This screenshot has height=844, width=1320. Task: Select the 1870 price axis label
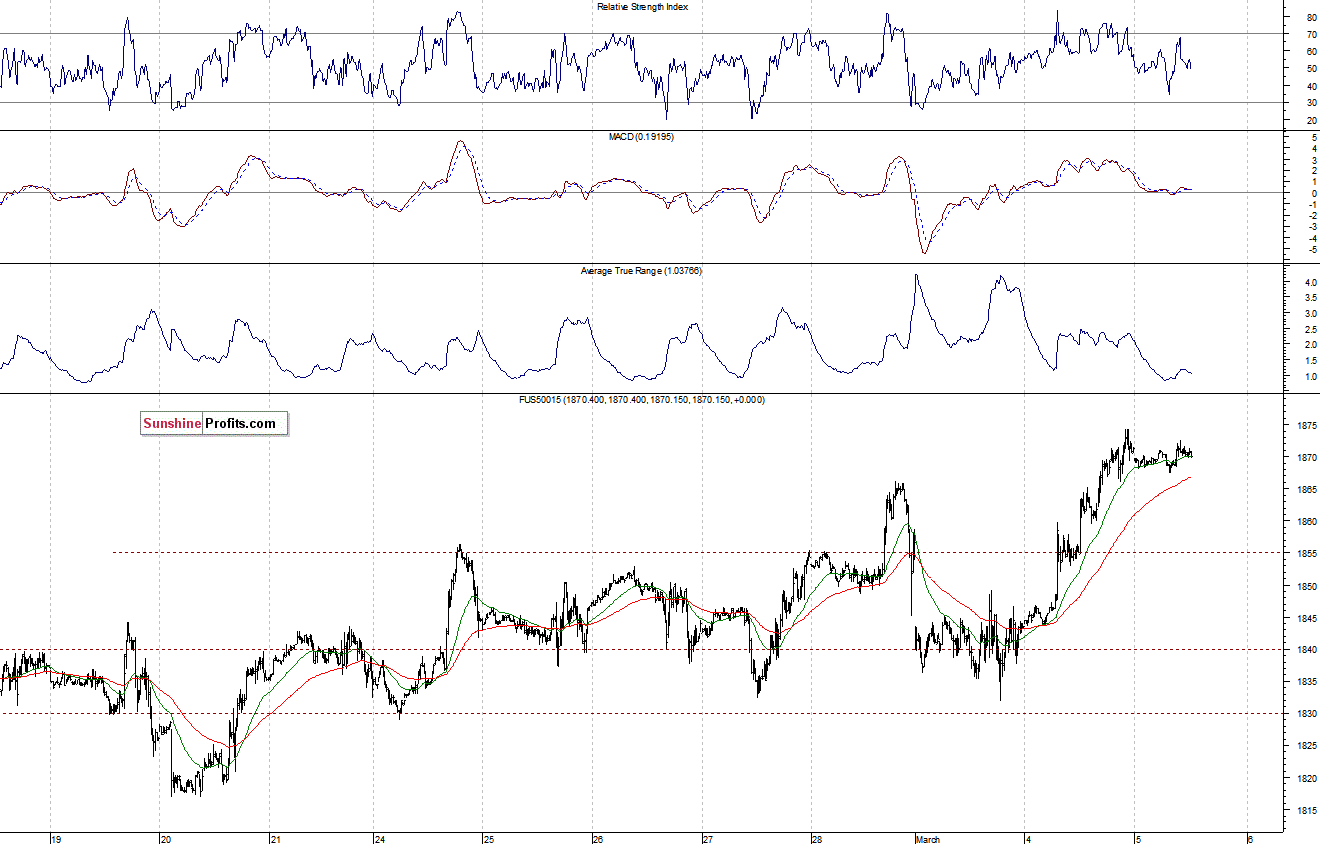click(1307, 458)
